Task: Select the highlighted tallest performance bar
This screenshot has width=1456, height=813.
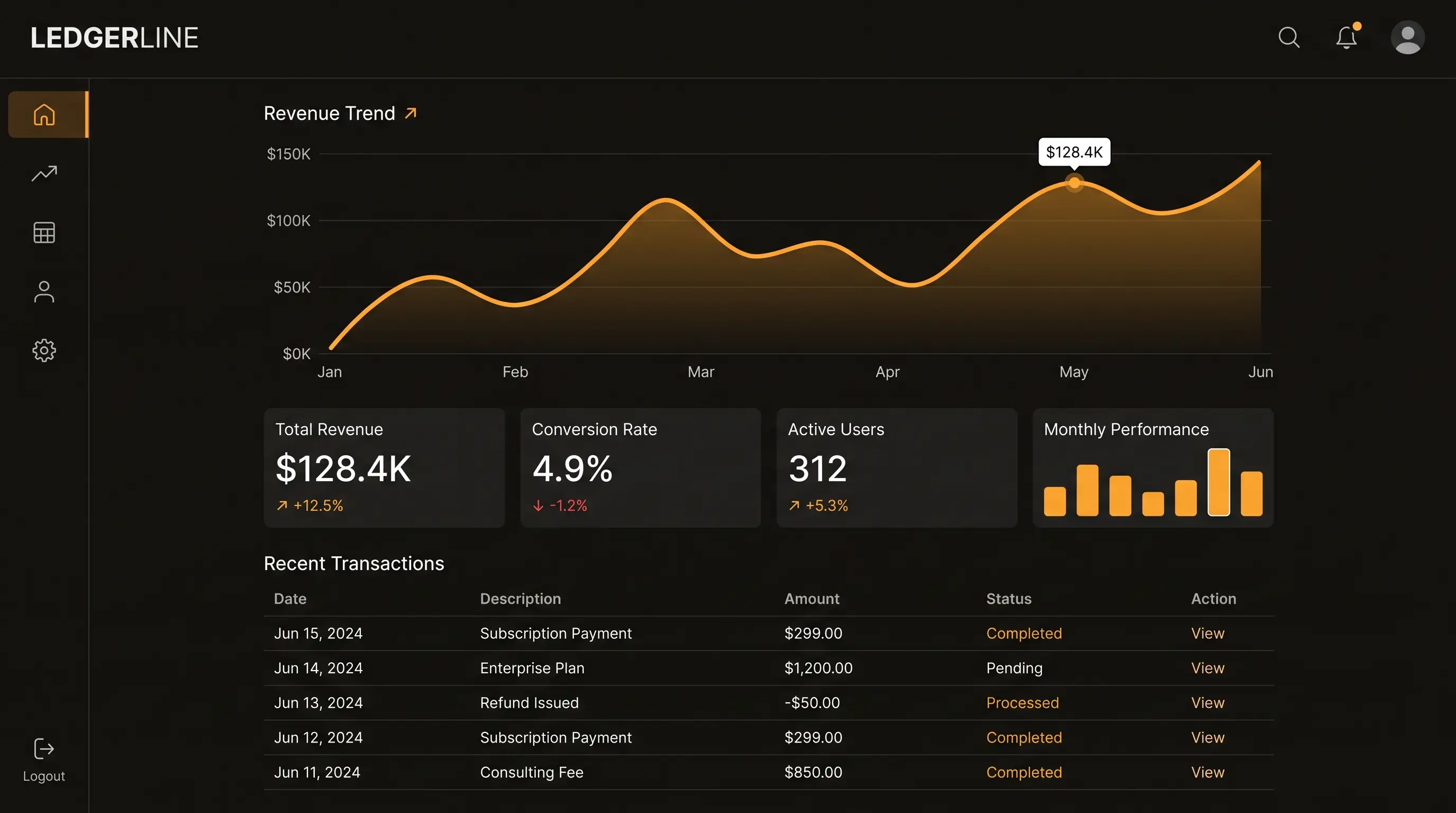Action: (1218, 482)
